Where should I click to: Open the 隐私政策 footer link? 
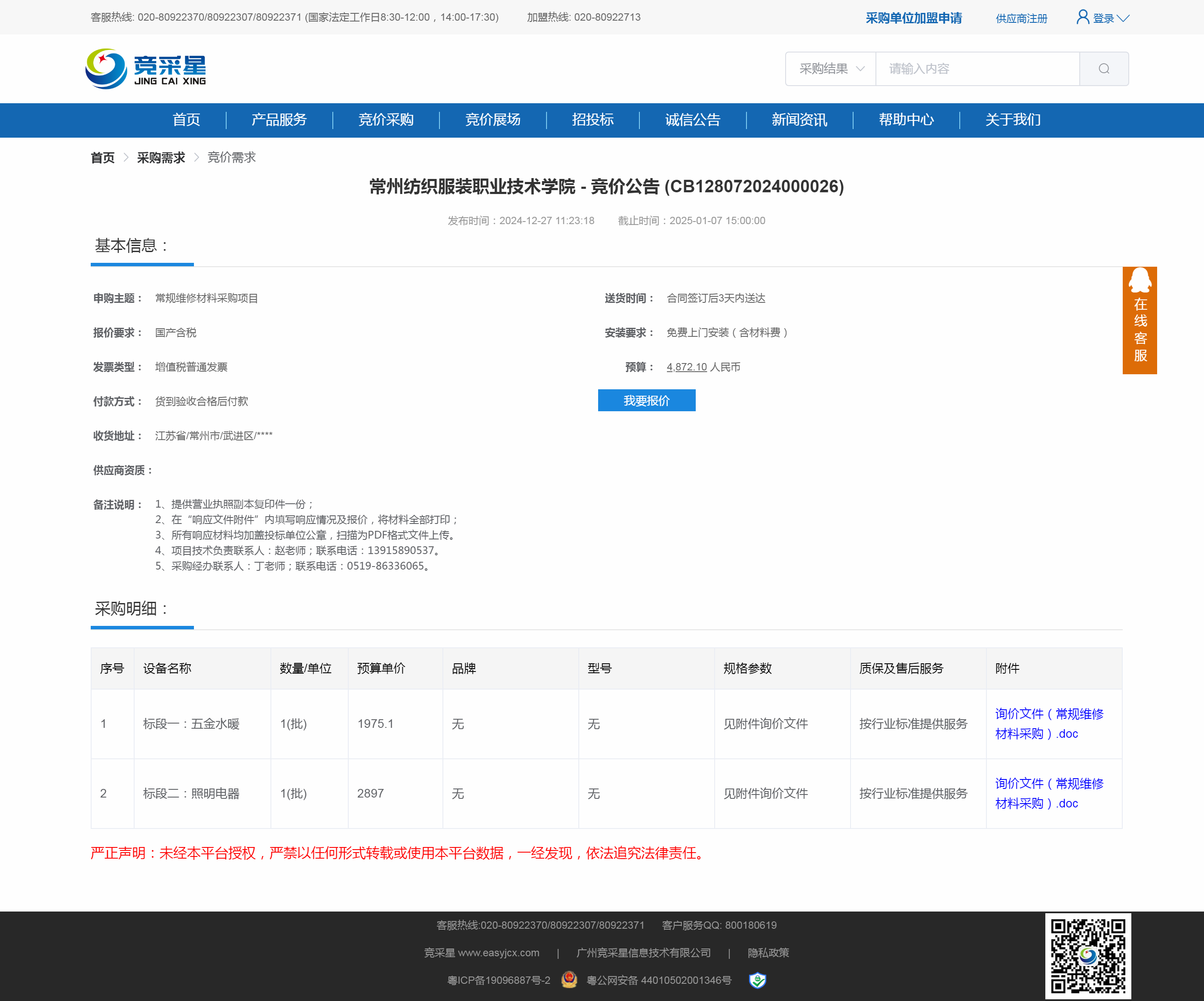(768, 952)
